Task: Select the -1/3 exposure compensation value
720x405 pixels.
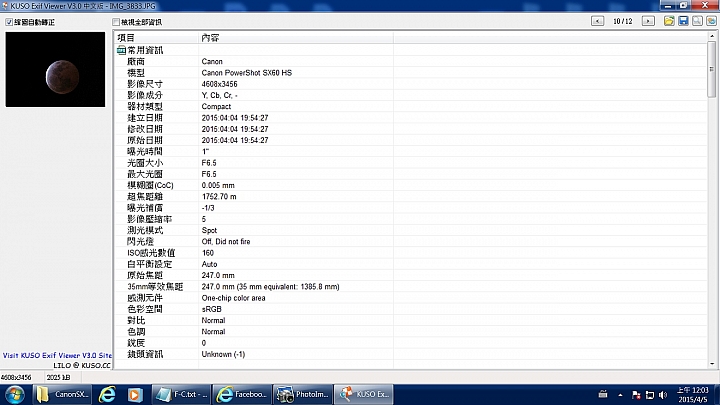Action: (x=208, y=208)
